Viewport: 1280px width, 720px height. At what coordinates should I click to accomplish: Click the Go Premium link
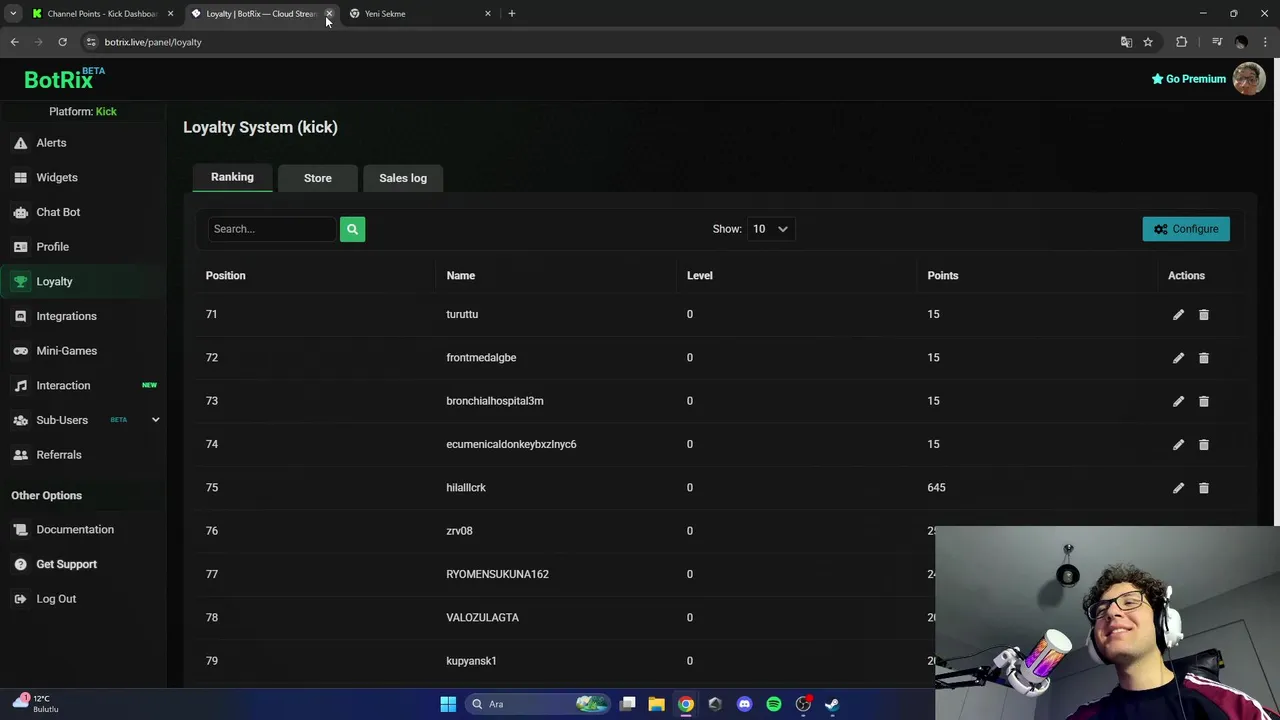1188,79
